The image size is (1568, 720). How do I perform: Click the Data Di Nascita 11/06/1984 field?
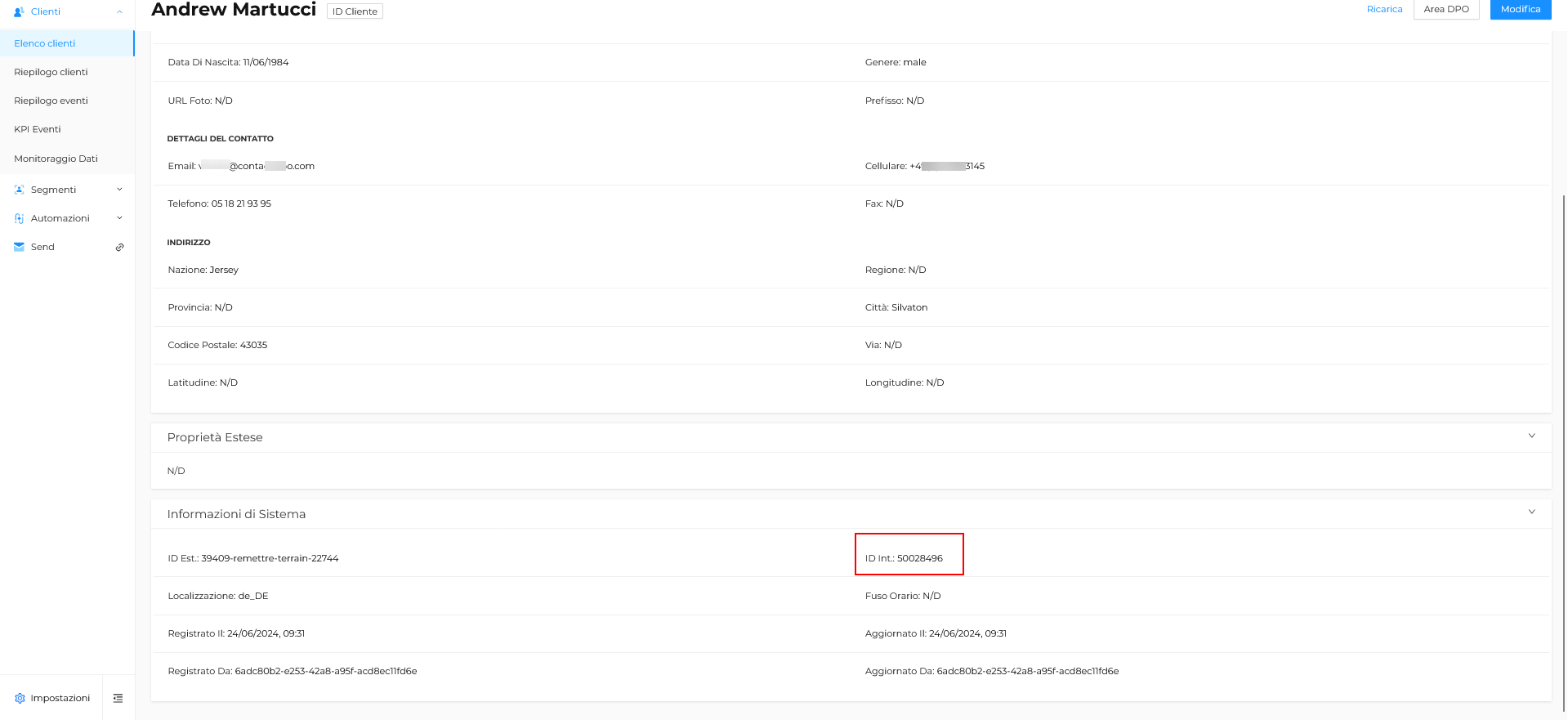(228, 62)
